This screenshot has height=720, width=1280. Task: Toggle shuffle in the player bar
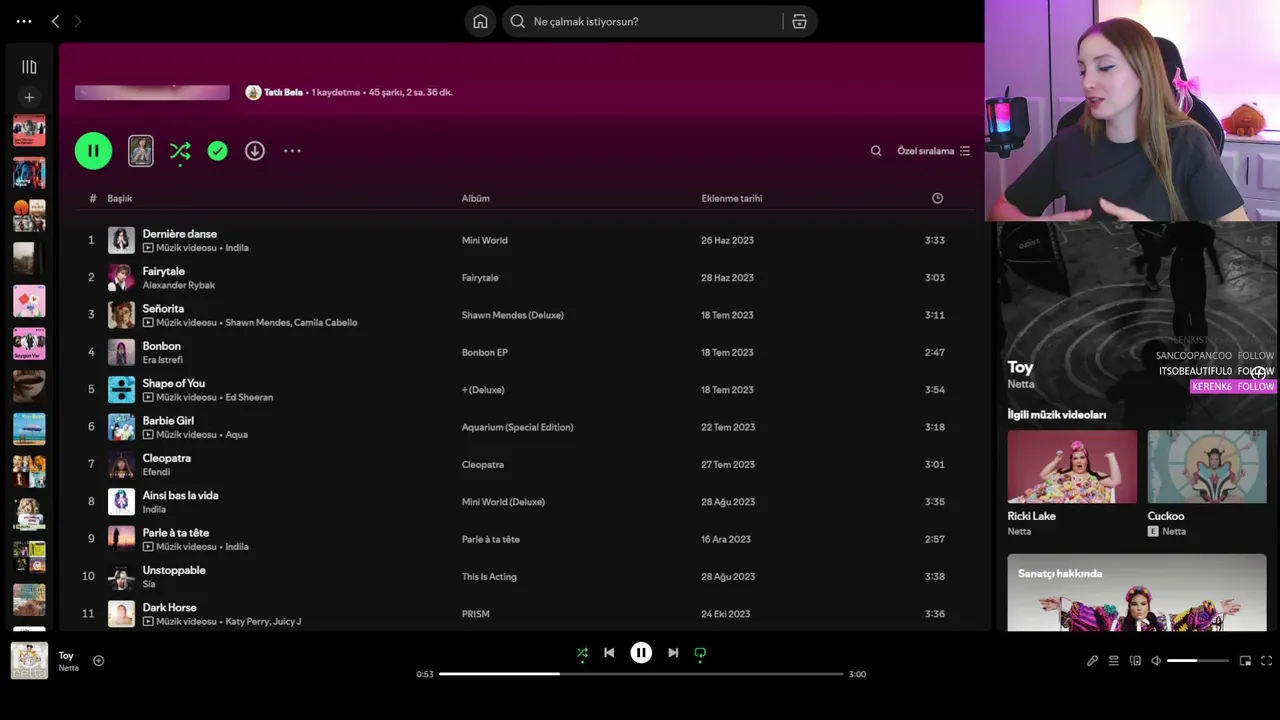(582, 653)
